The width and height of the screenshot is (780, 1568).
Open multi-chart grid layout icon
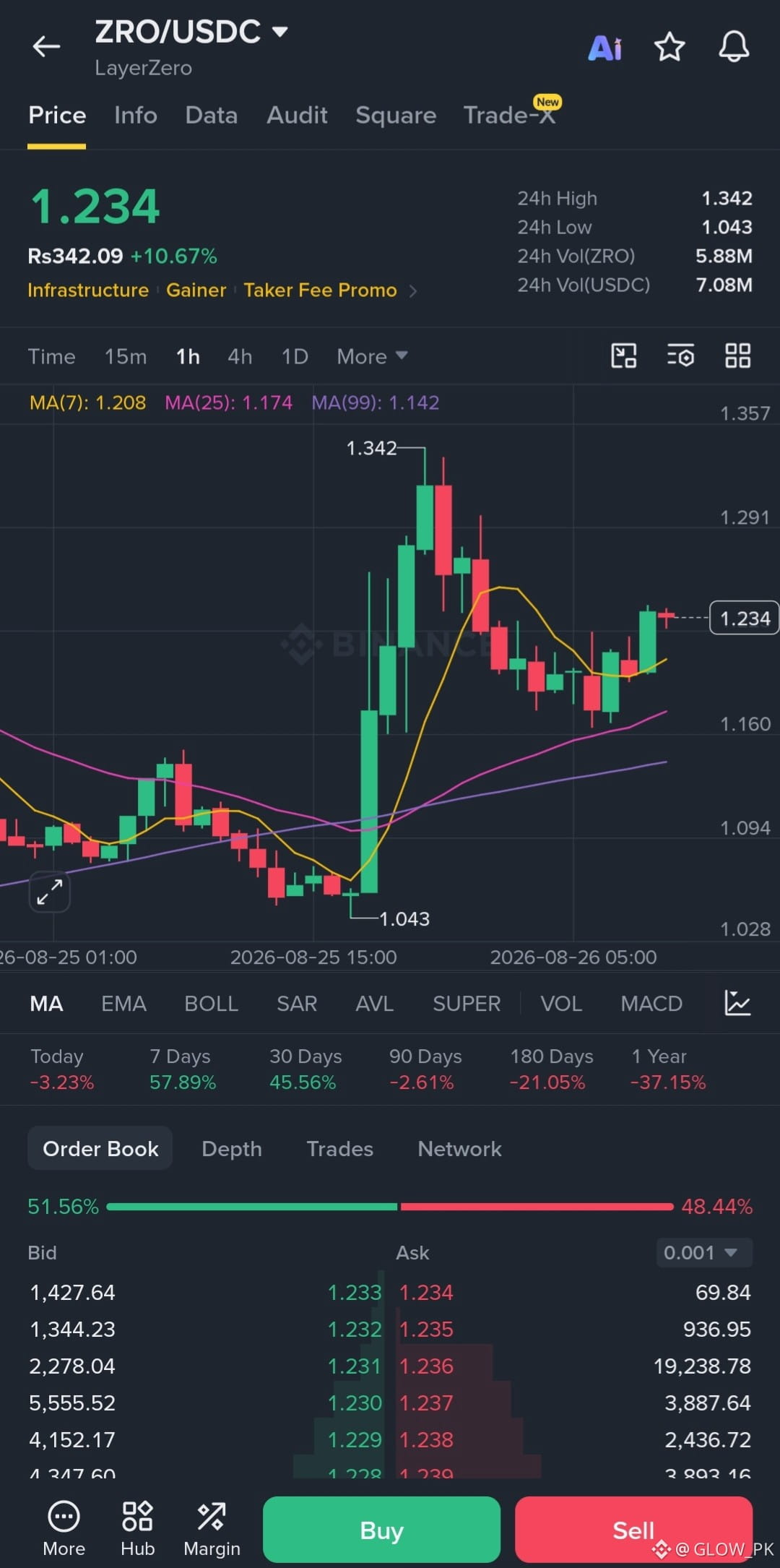(737, 356)
